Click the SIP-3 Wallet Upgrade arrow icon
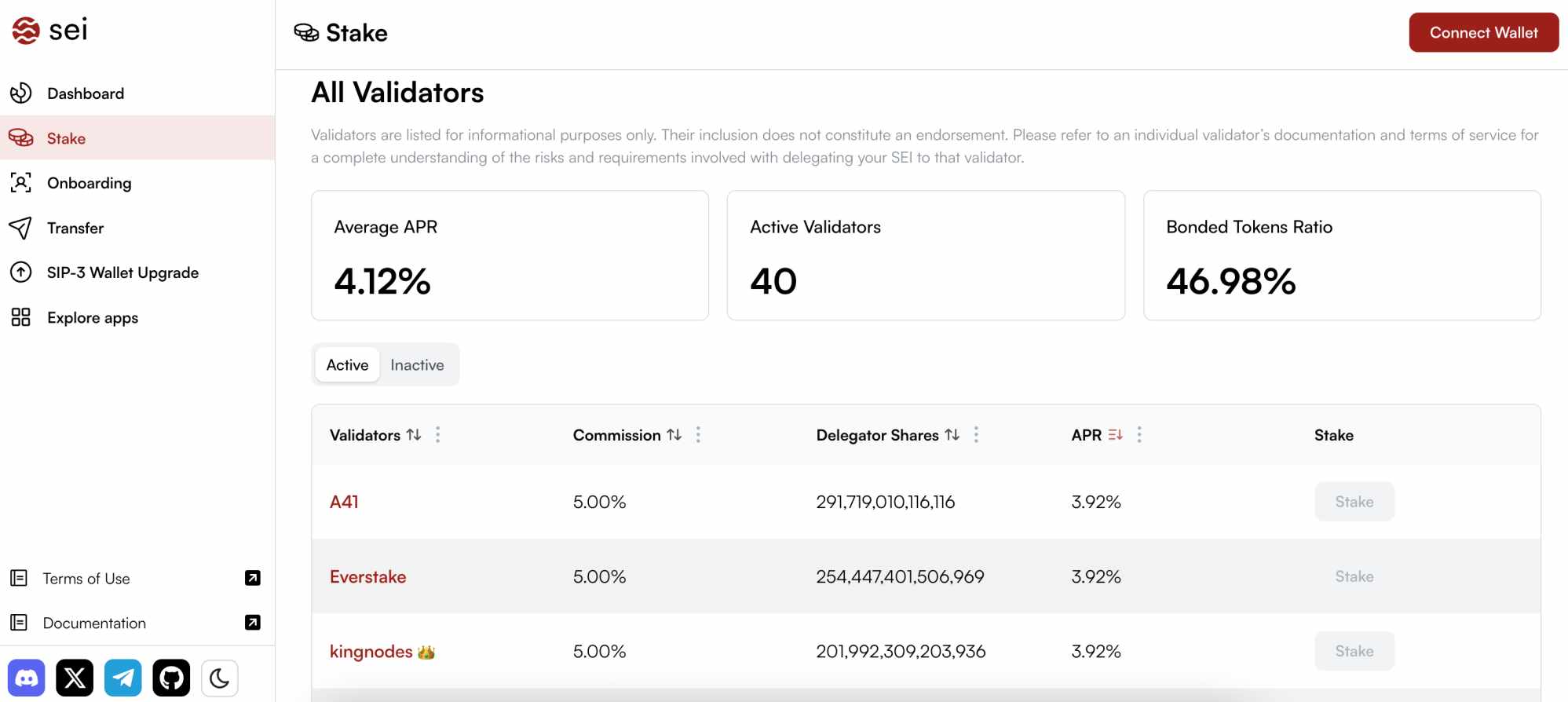The height and width of the screenshot is (702, 1568). coord(21,272)
